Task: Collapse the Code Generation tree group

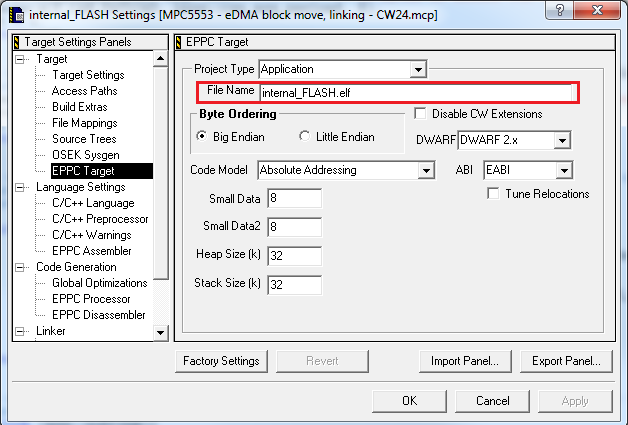Action: 20,268
